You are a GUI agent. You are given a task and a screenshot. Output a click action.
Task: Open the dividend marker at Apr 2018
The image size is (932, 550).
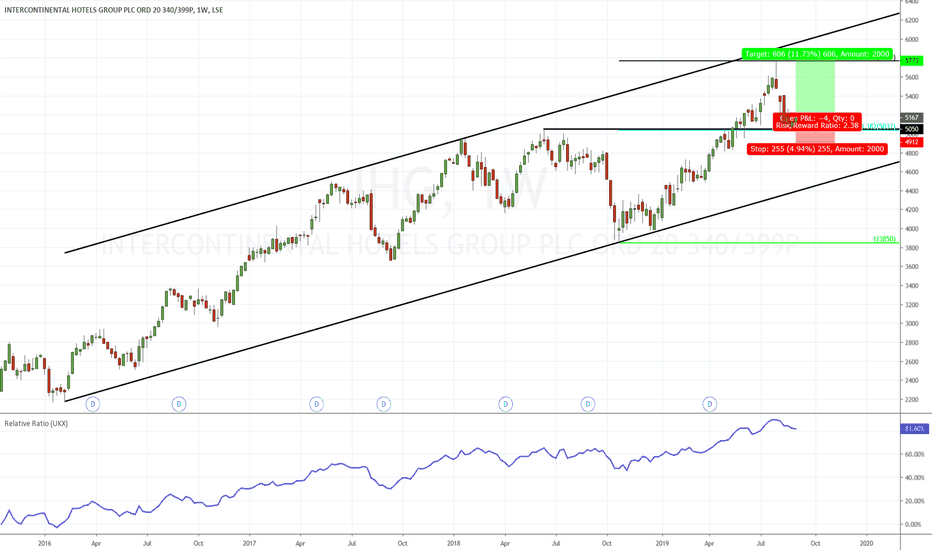[505, 404]
